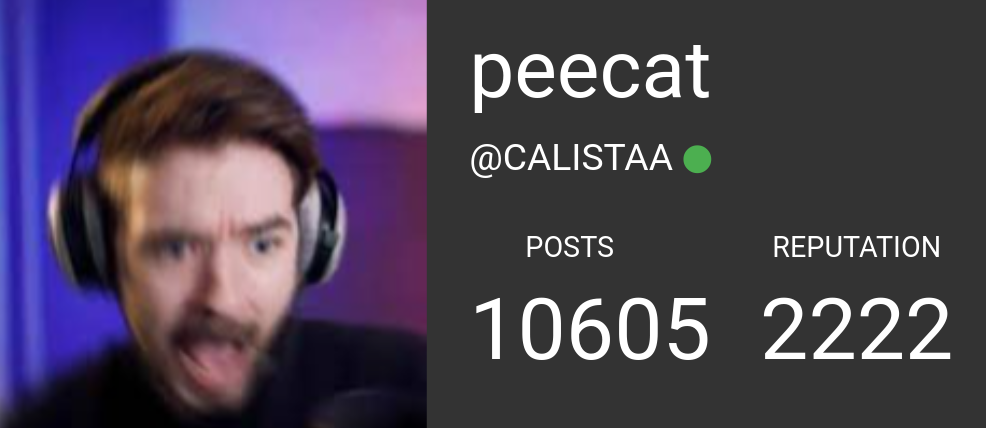Click the @ symbol in the handle
986x428 pixels.
(486, 160)
